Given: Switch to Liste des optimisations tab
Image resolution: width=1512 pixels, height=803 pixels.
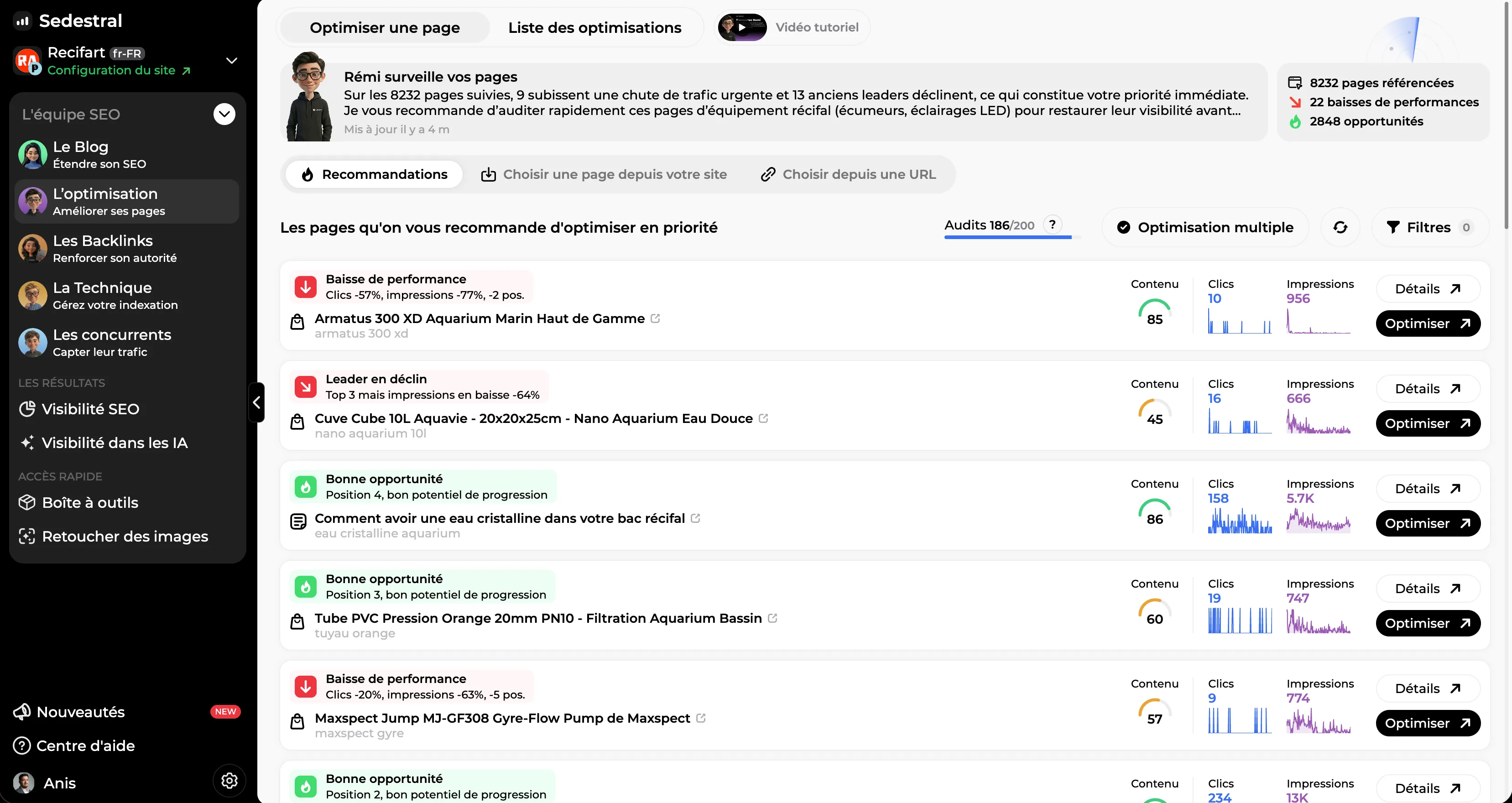Looking at the screenshot, I should [594, 27].
